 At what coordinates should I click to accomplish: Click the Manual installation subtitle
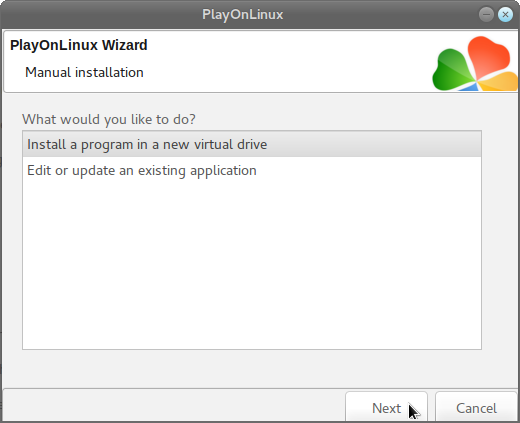(x=84, y=72)
